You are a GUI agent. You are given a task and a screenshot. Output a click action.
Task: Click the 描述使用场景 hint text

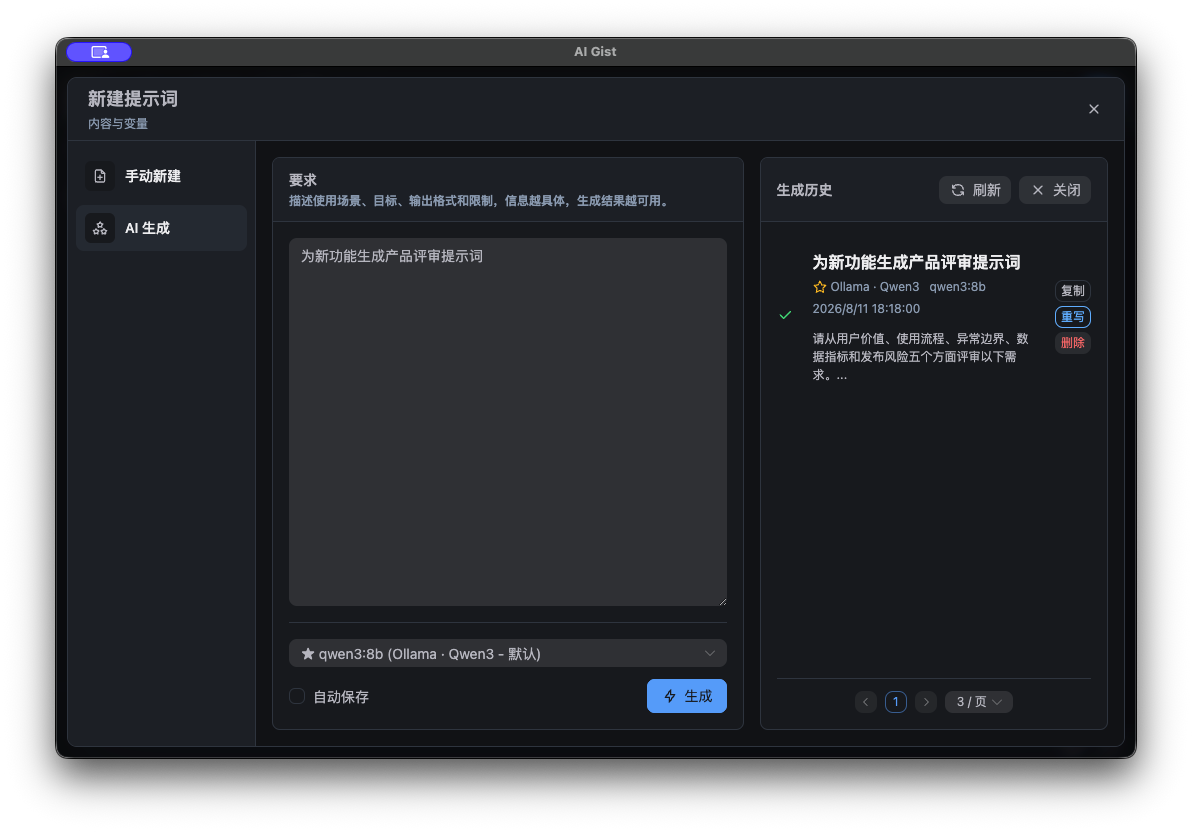click(479, 201)
